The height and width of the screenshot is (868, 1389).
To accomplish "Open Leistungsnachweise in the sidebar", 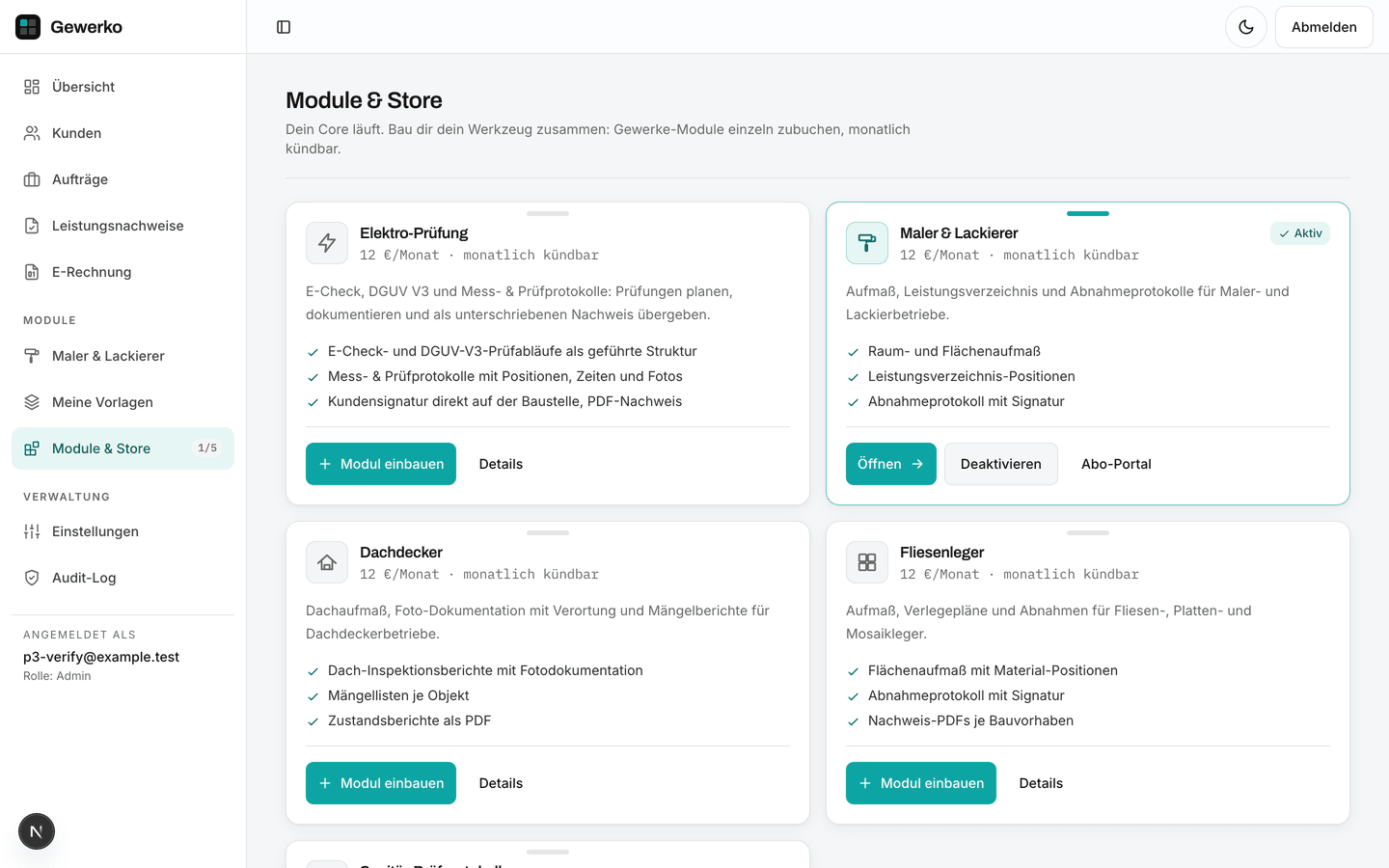I will pos(123,226).
